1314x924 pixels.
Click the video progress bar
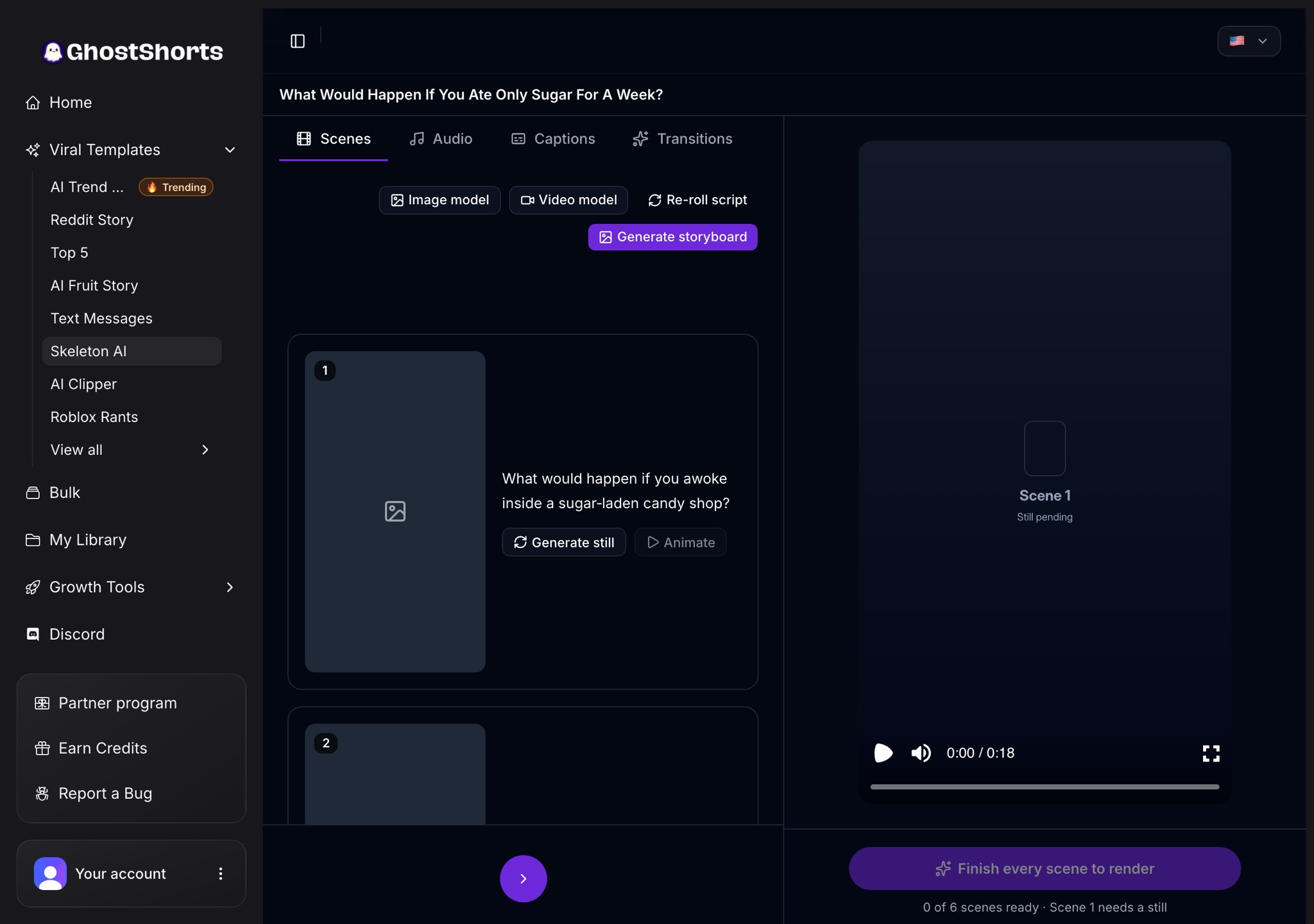pos(1045,787)
